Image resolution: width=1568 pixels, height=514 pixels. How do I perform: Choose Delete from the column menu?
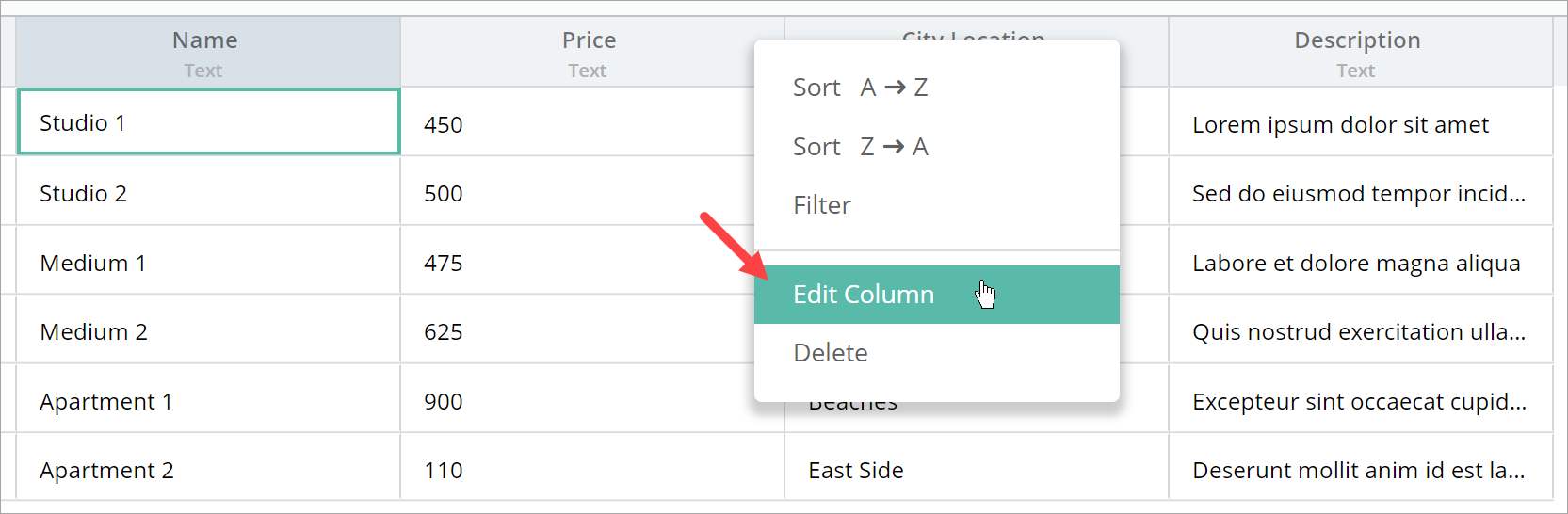click(831, 353)
